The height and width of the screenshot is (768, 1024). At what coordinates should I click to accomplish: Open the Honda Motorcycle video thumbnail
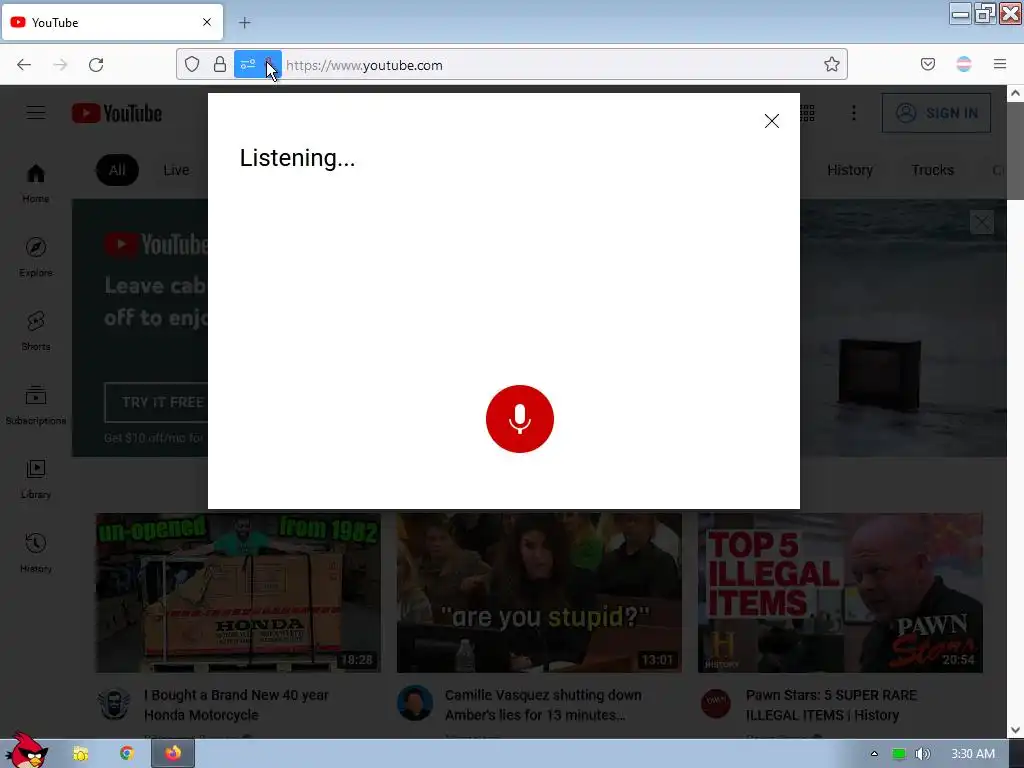(238, 593)
